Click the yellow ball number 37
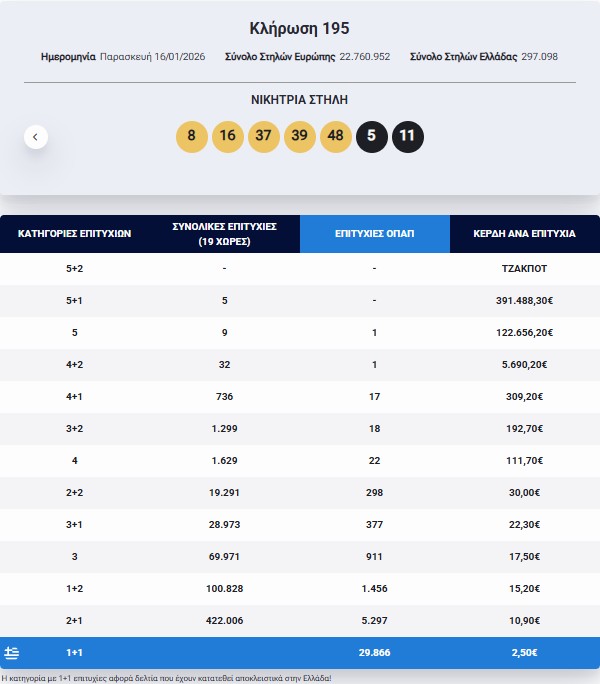Image resolution: width=600 pixels, height=684 pixels. [x=264, y=137]
